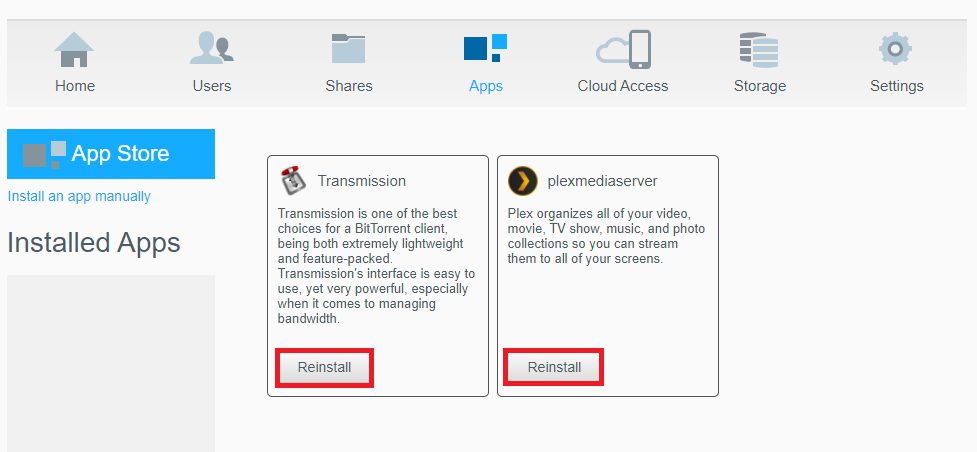
Task: Reinstall the Transmission app
Action: pyautogui.click(x=324, y=368)
